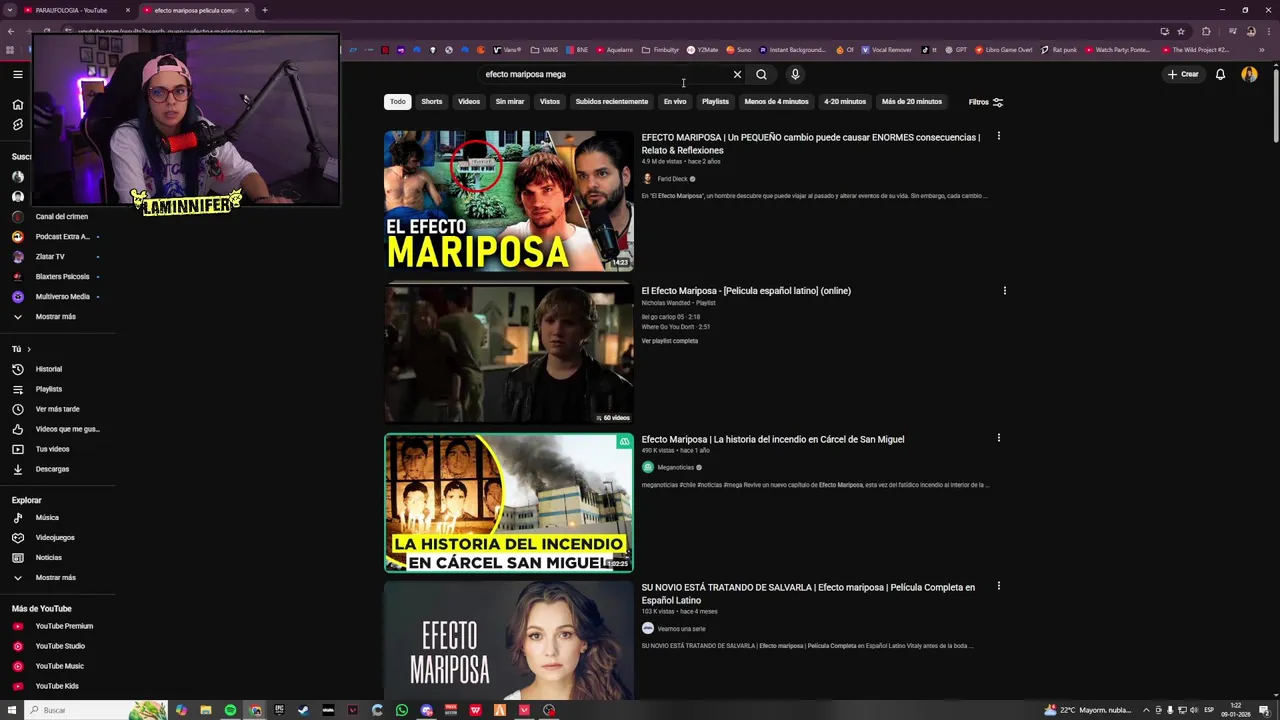Open Videojuegos in Explorar
Screen dimensions: 1280x720
click(x=55, y=538)
